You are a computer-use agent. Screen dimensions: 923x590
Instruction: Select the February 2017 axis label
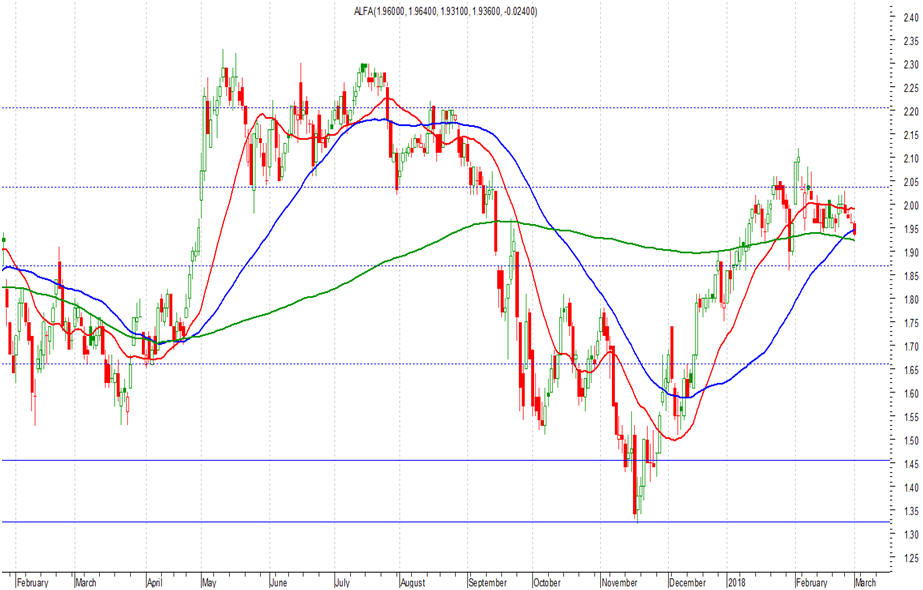pos(32,582)
